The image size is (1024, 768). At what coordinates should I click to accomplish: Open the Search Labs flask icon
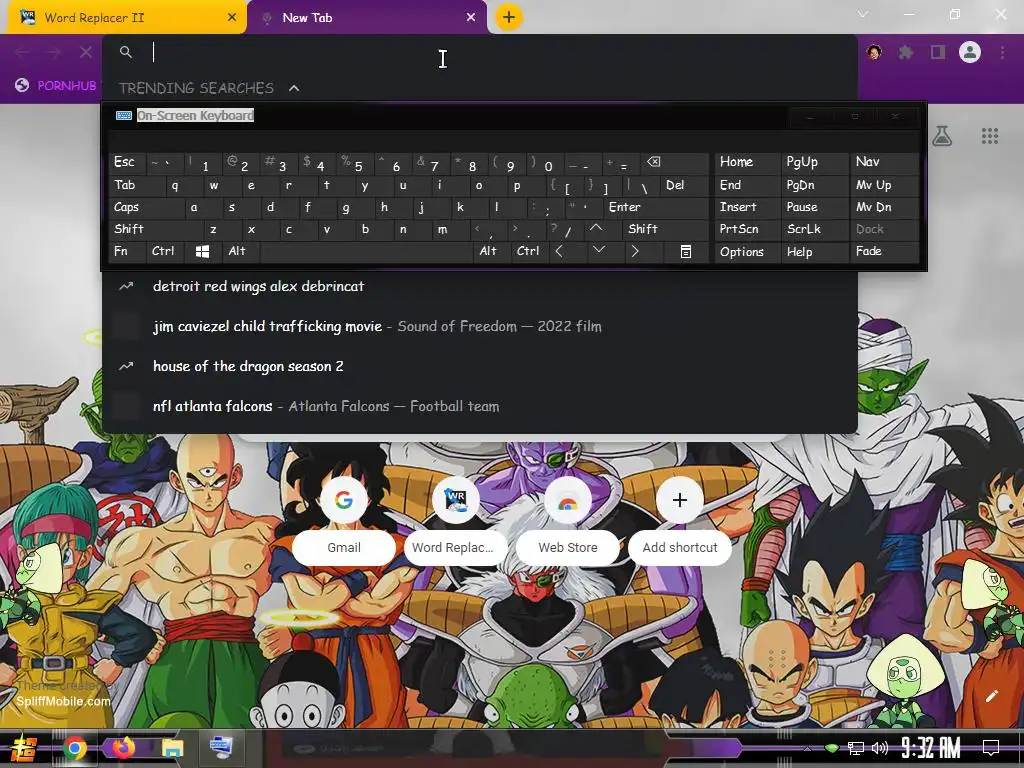(942, 136)
